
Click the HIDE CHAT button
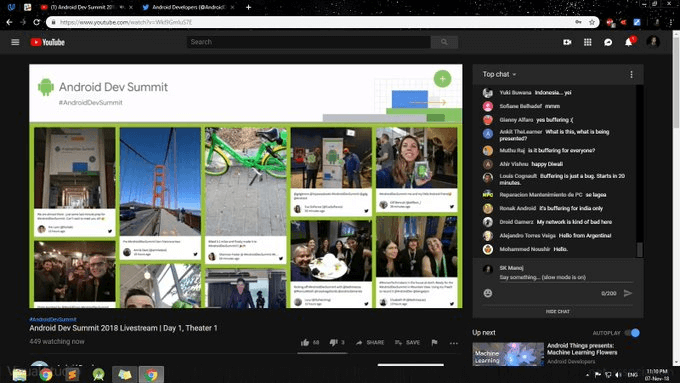click(558, 311)
